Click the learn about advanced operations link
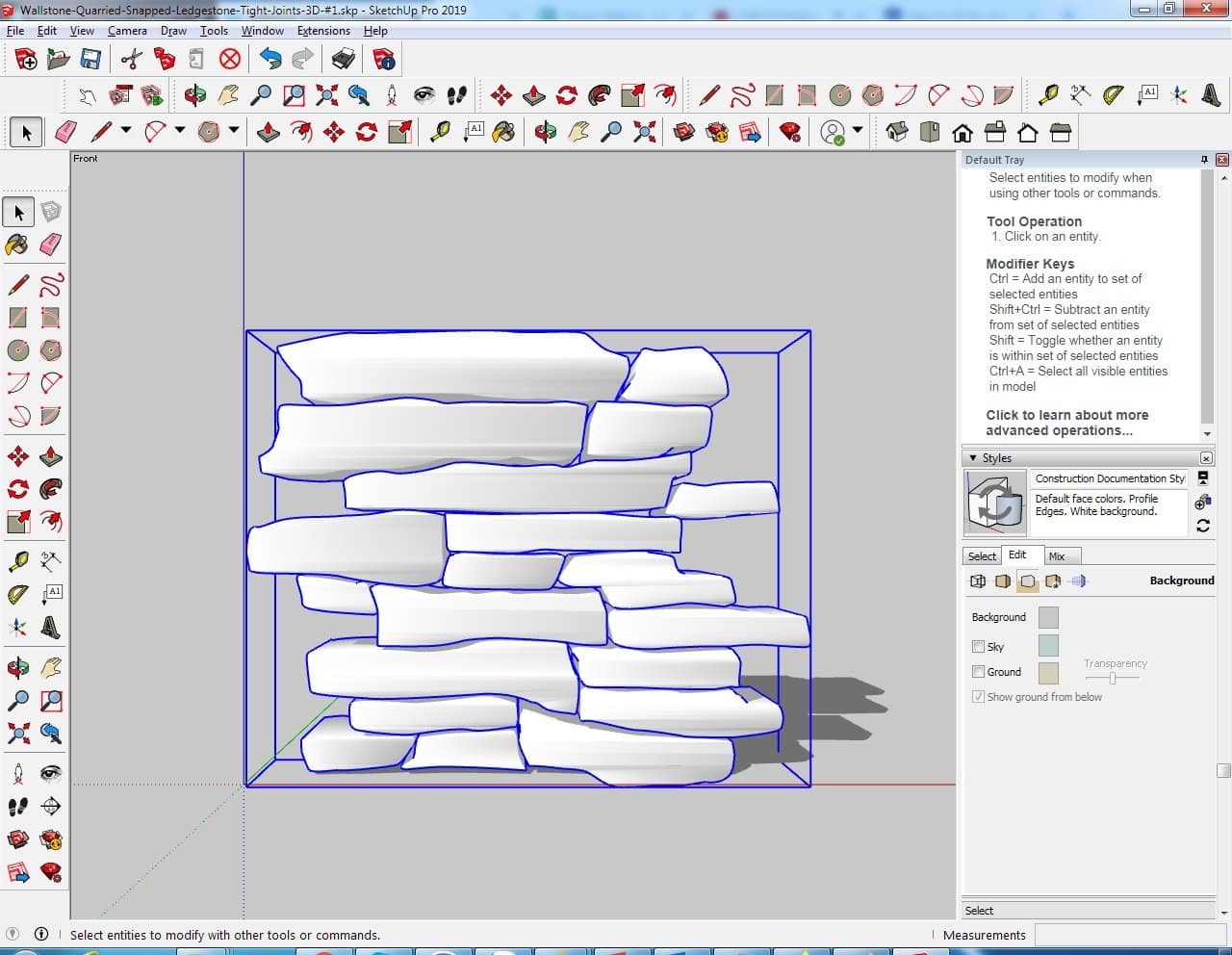Screen dimensions: 1232x955 [x=1066, y=423]
